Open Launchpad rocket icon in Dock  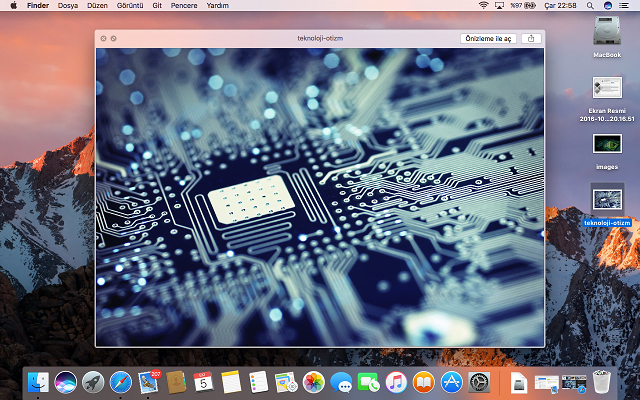tap(93, 382)
